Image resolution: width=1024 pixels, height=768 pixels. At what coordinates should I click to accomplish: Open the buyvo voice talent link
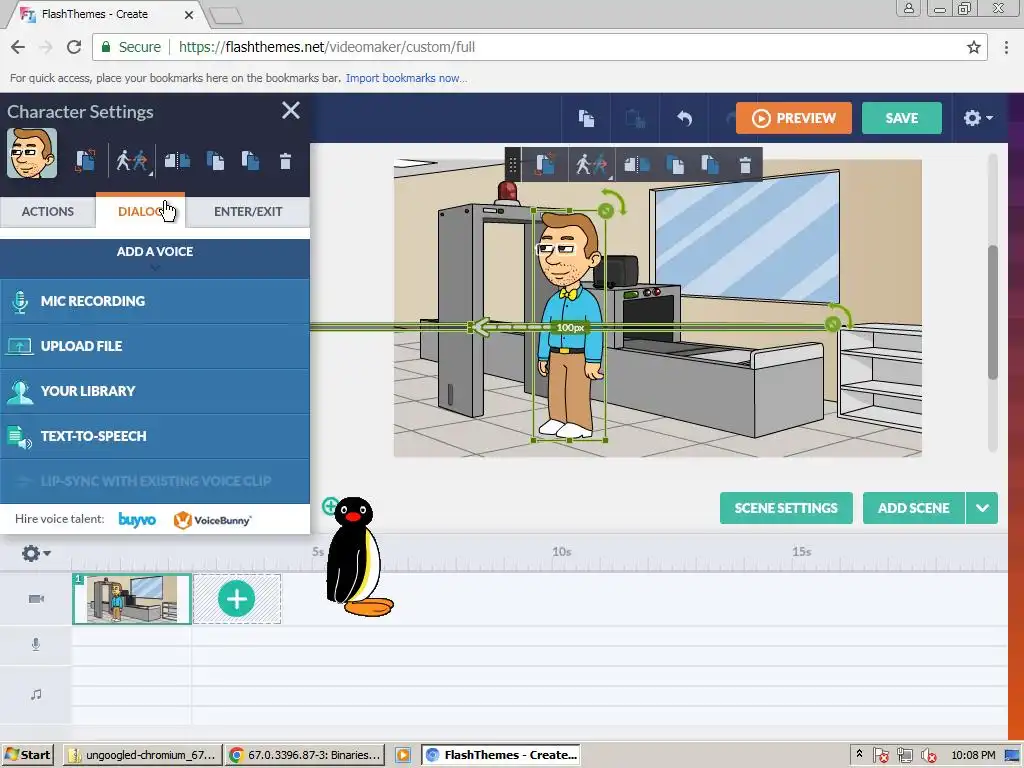tap(137, 520)
